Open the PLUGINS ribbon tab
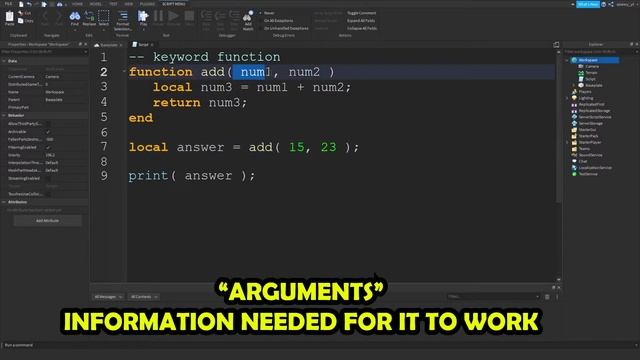The height and width of the screenshot is (360, 640). click(147, 4)
